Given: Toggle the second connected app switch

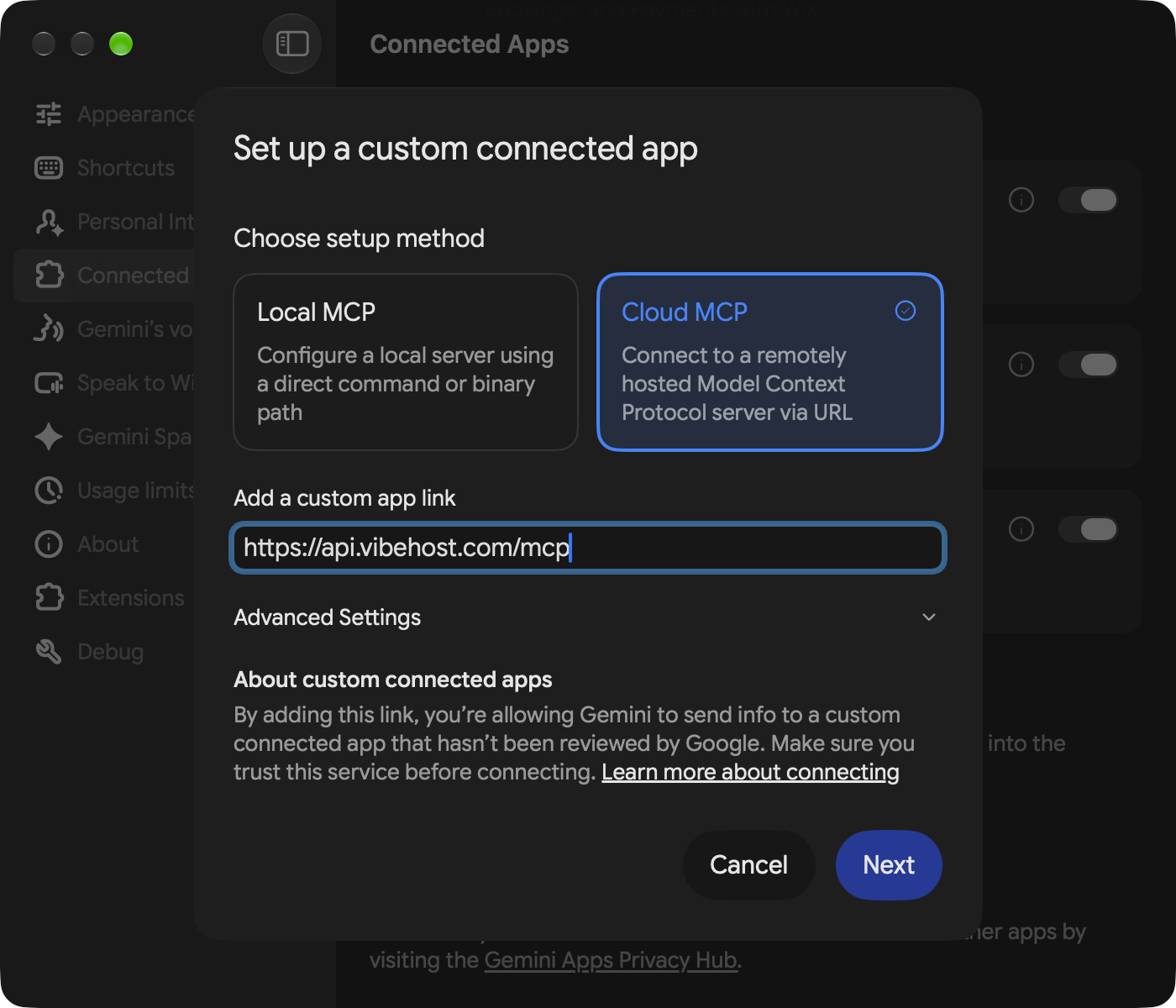Looking at the screenshot, I should (x=1088, y=365).
